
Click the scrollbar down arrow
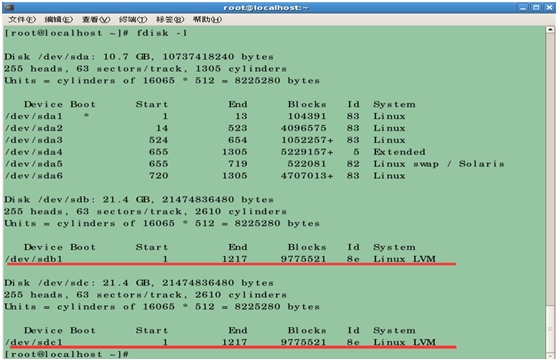pos(550,355)
